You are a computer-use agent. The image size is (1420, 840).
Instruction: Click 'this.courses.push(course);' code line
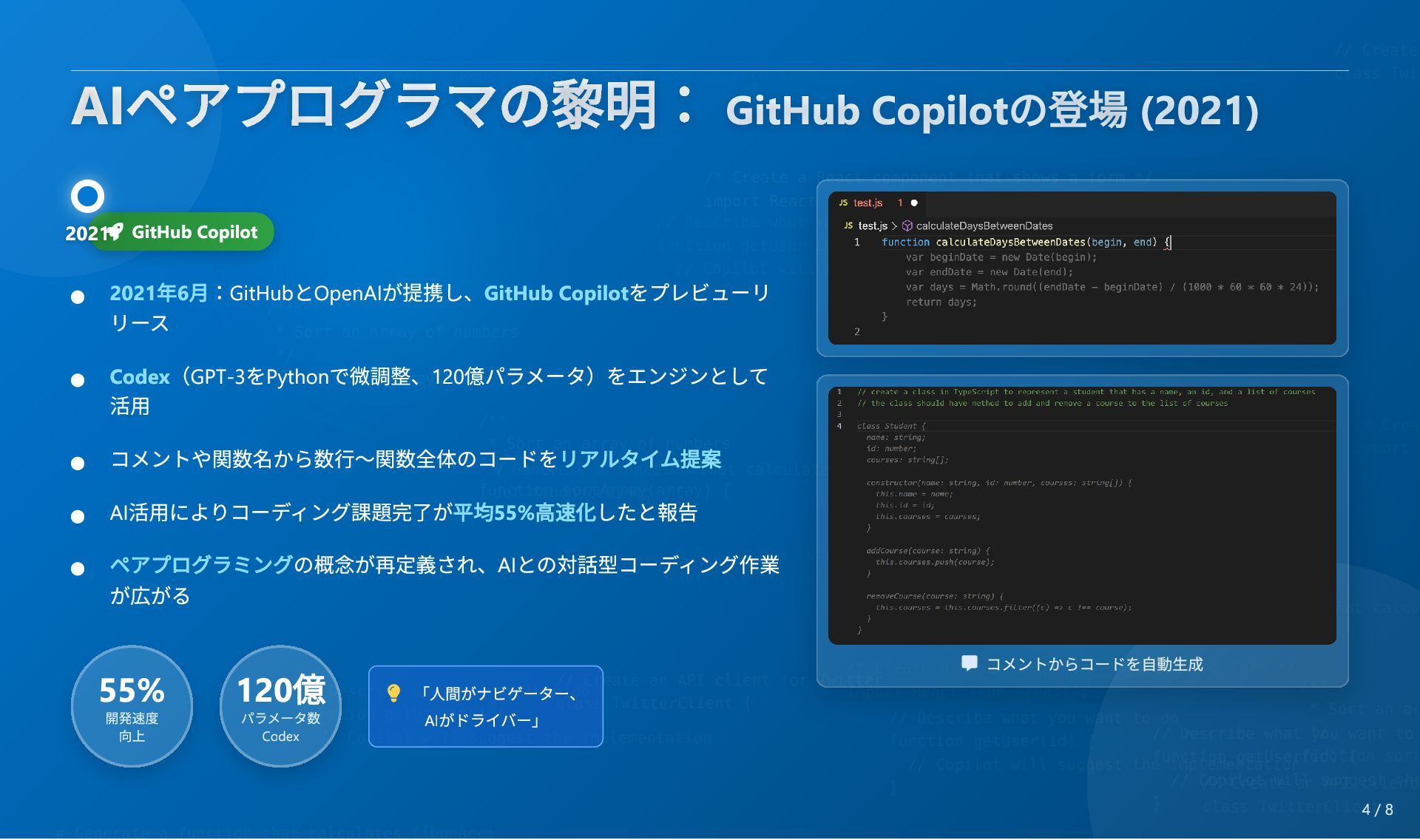coord(935,562)
